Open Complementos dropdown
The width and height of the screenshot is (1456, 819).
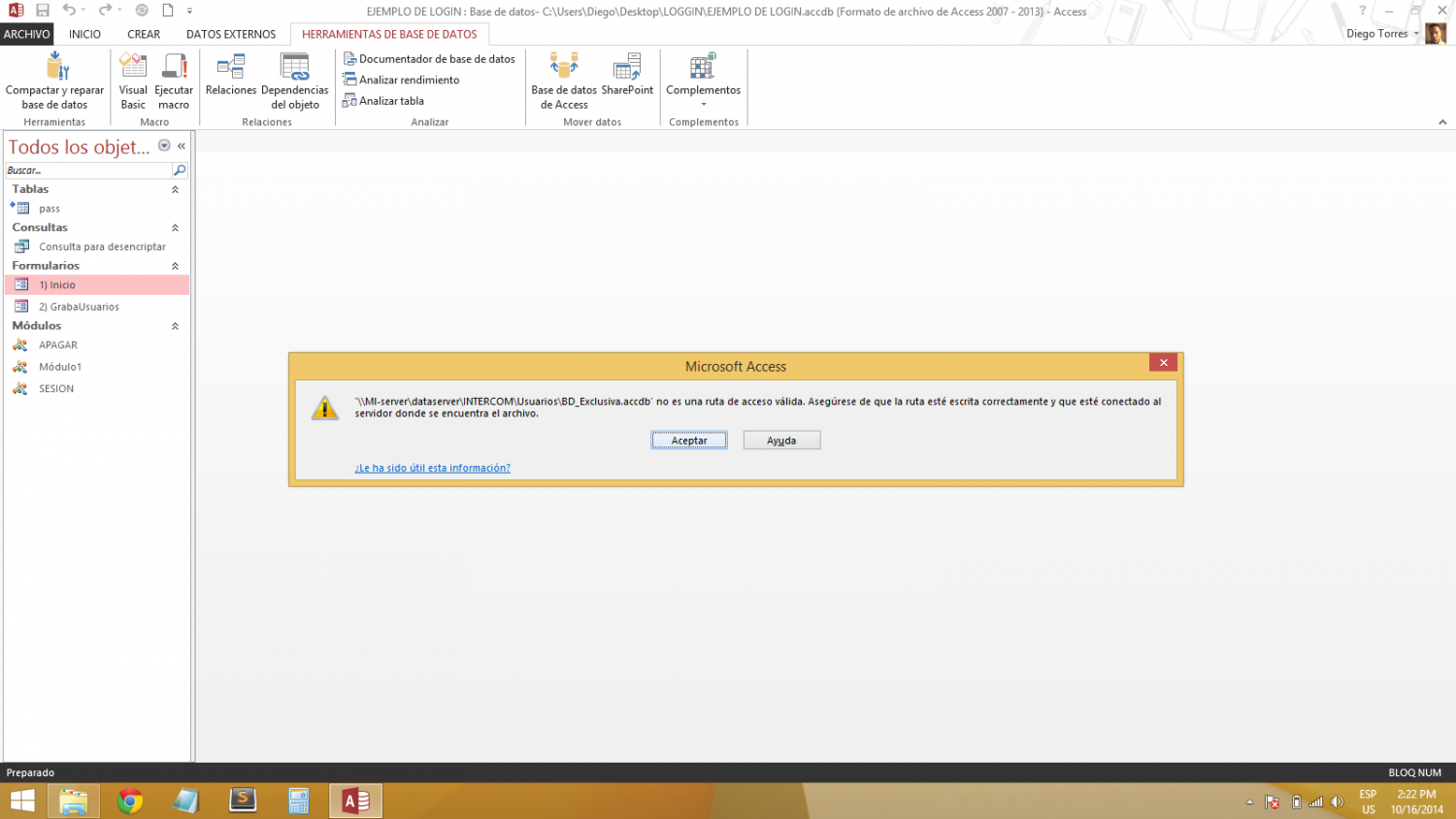(704, 82)
